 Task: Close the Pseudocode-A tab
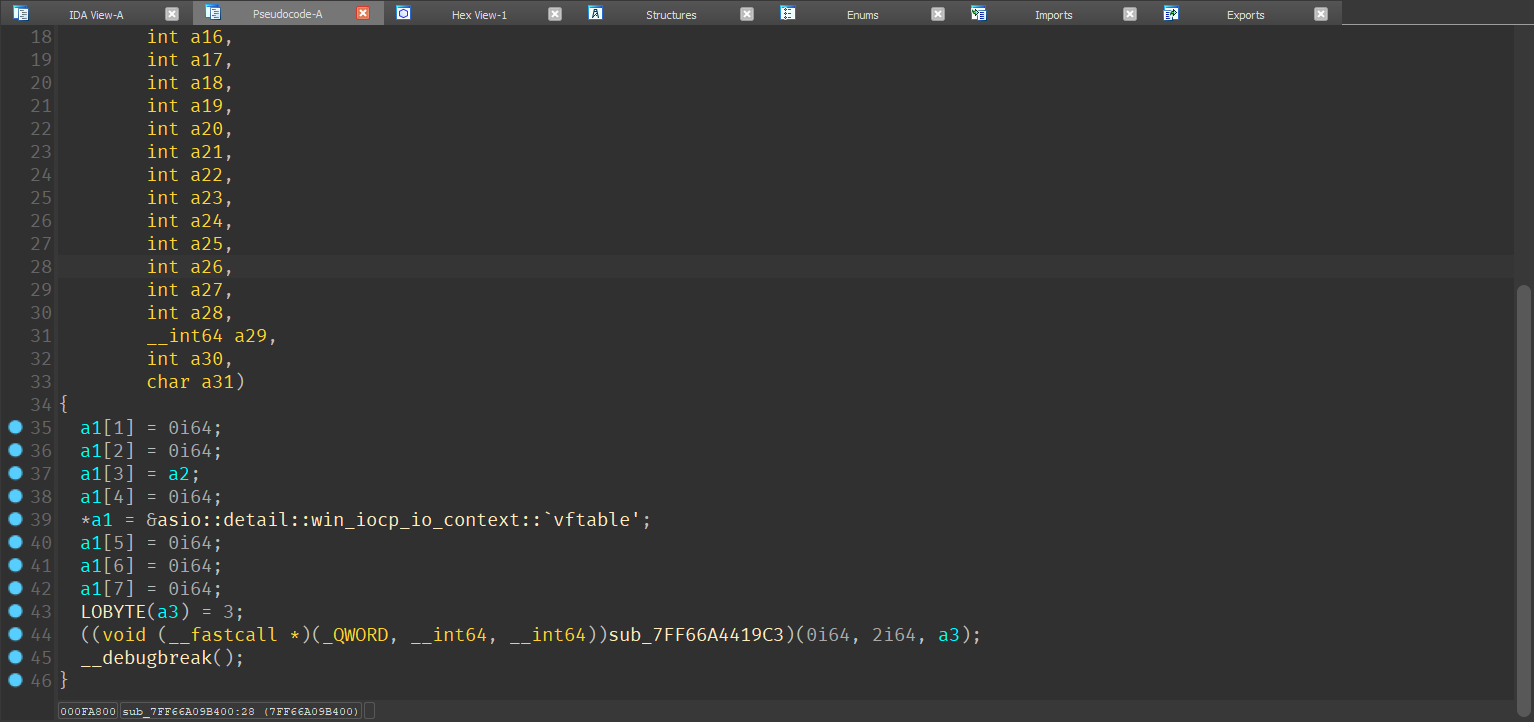[363, 14]
